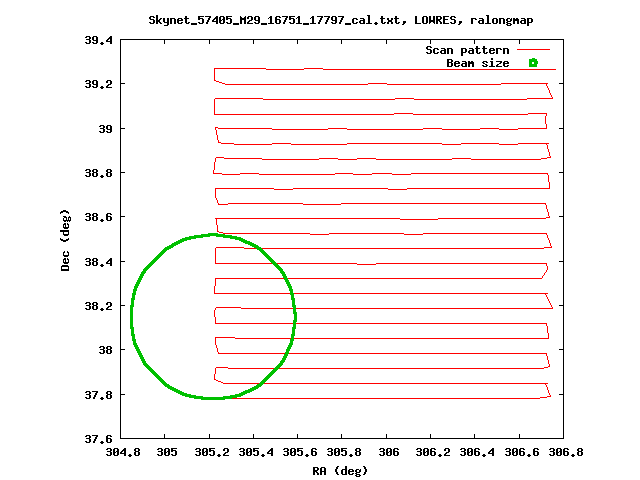Click the RA axis tick label 306.8
Image resolution: width=640 pixels, height=480 pixels.
[566, 452]
